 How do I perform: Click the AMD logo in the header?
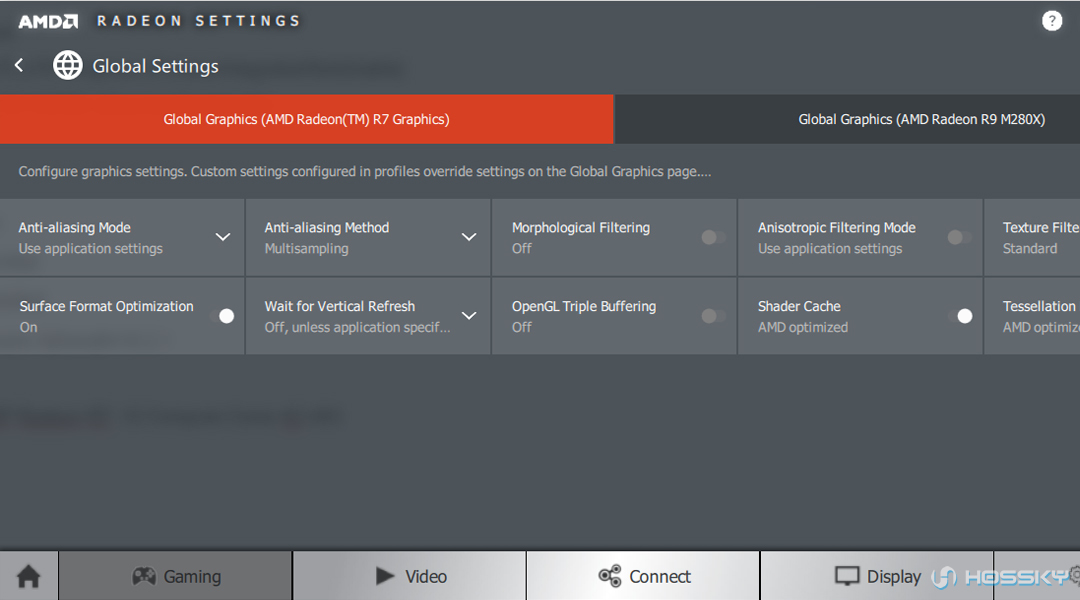click(48, 21)
